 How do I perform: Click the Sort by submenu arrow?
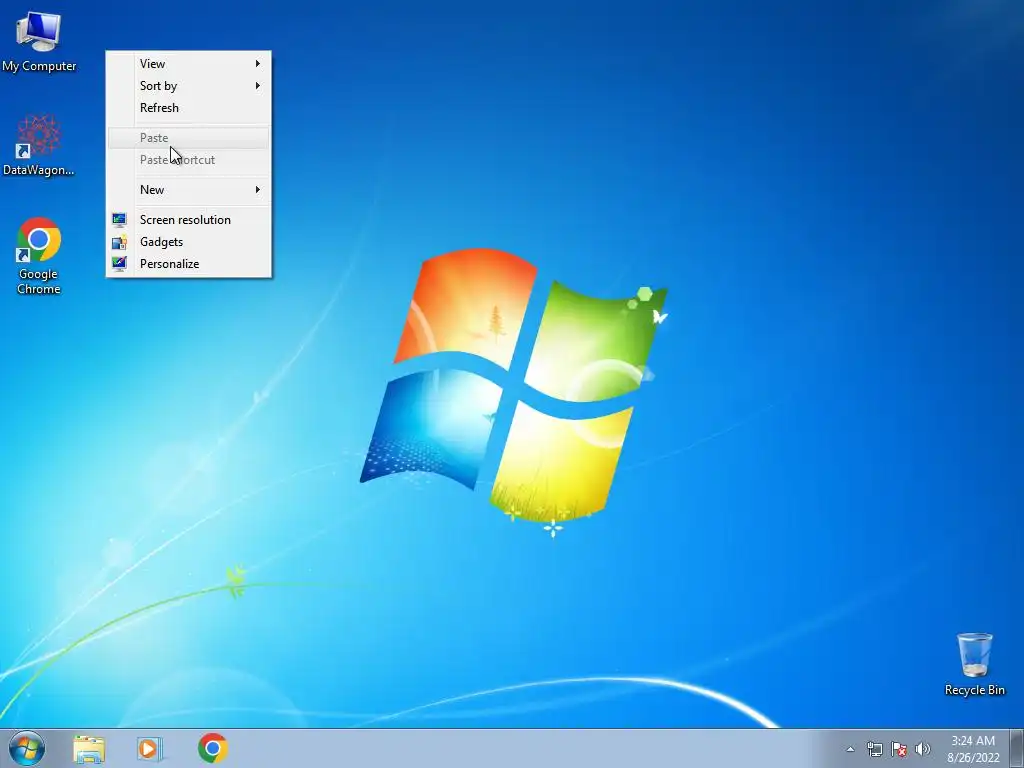click(258, 86)
